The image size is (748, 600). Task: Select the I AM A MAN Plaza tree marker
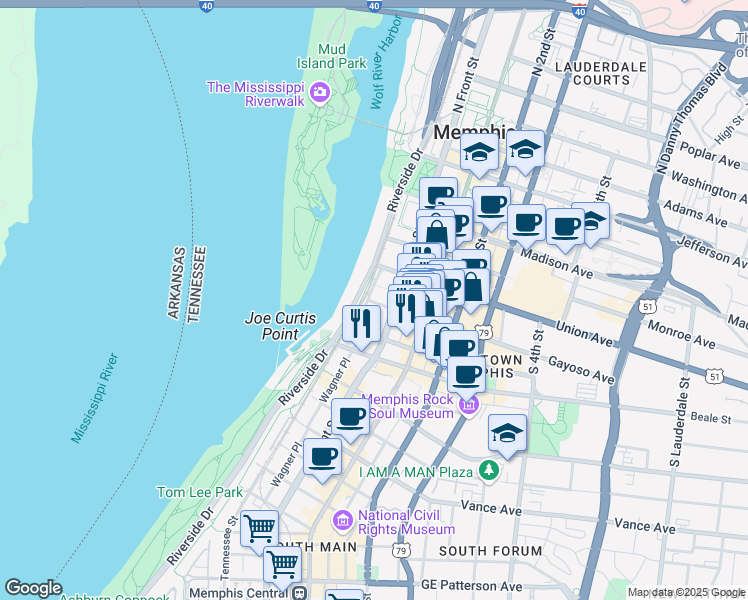pos(489,471)
